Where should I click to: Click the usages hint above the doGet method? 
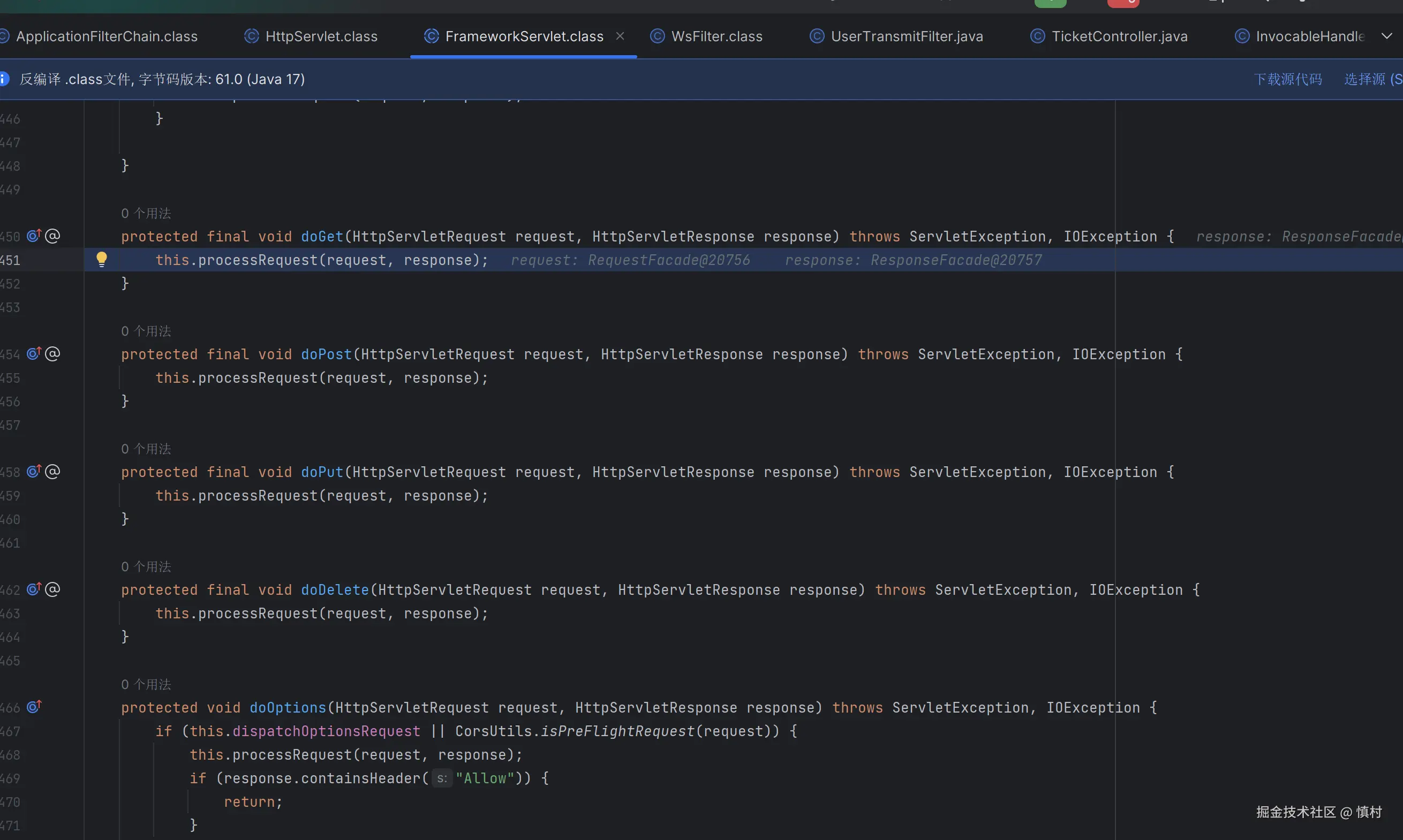point(146,213)
